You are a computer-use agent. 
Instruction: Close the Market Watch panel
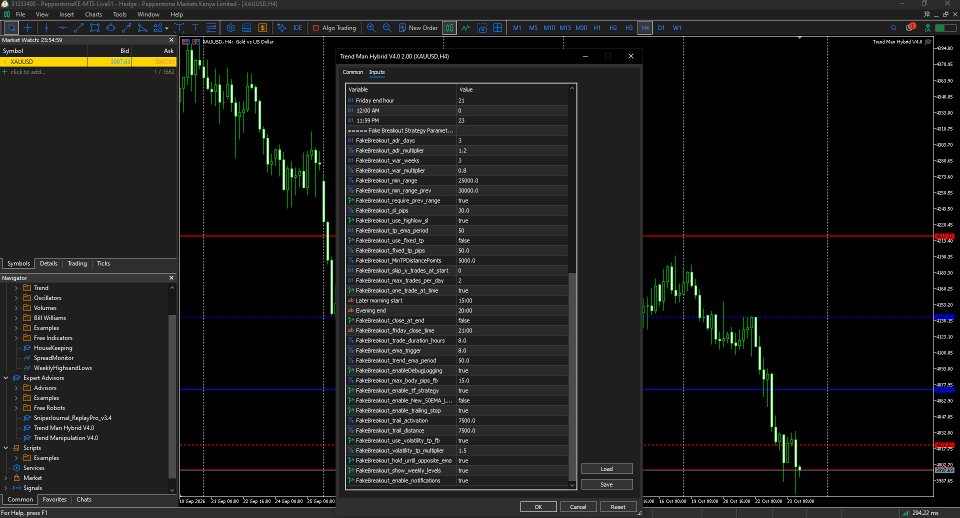tap(171, 40)
